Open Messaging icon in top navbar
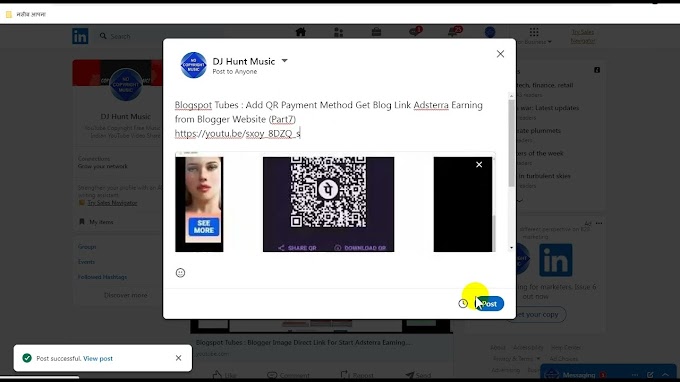The width and height of the screenshot is (680, 382). tap(415, 32)
